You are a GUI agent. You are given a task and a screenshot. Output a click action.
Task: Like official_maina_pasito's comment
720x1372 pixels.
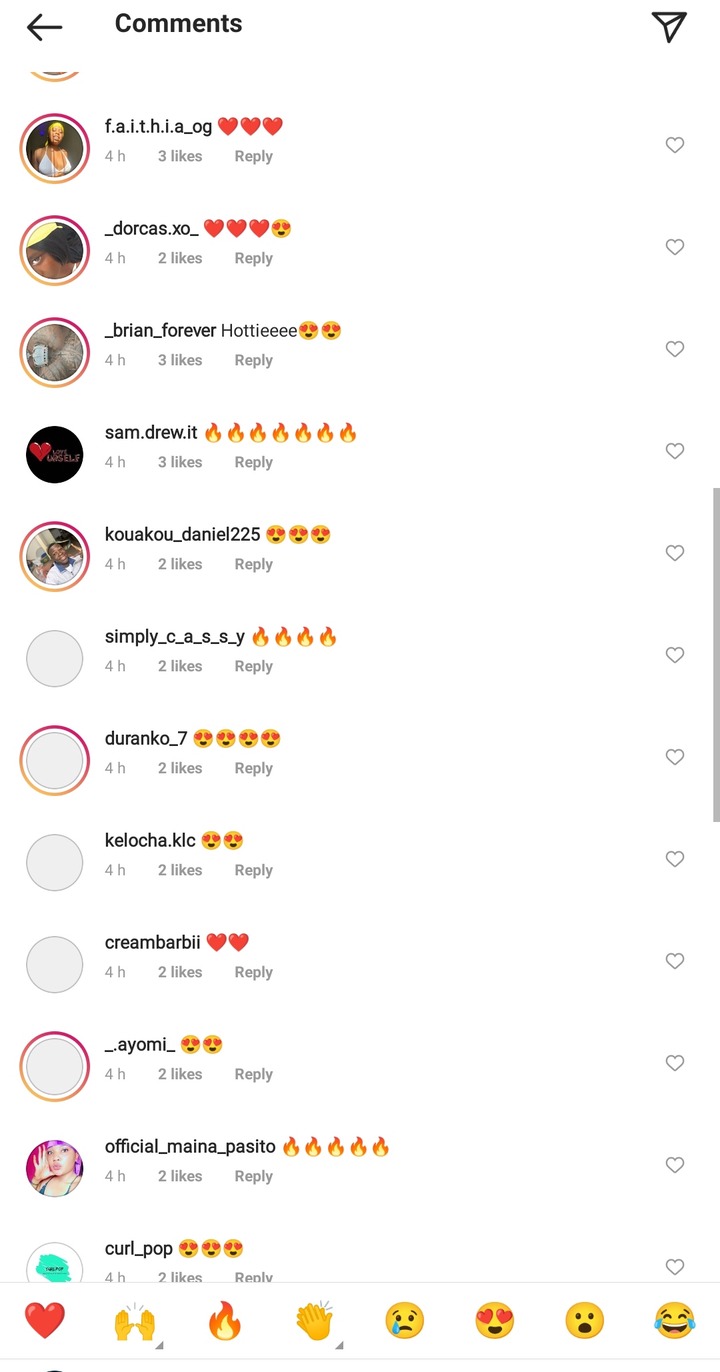[x=675, y=1165]
